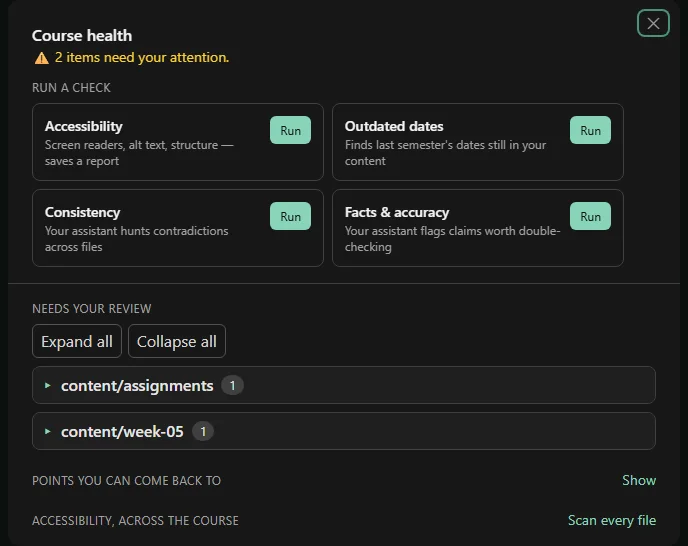This screenshot has height=546, width=688.
Task: Show points you can come back to
Action: [639, 480]
